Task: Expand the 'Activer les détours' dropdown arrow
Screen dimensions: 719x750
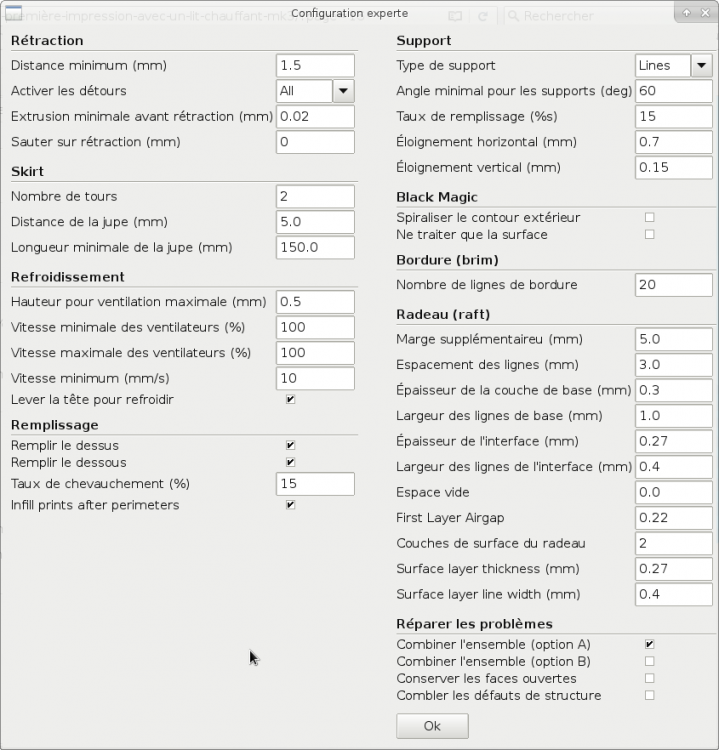Action: [343, 91]
